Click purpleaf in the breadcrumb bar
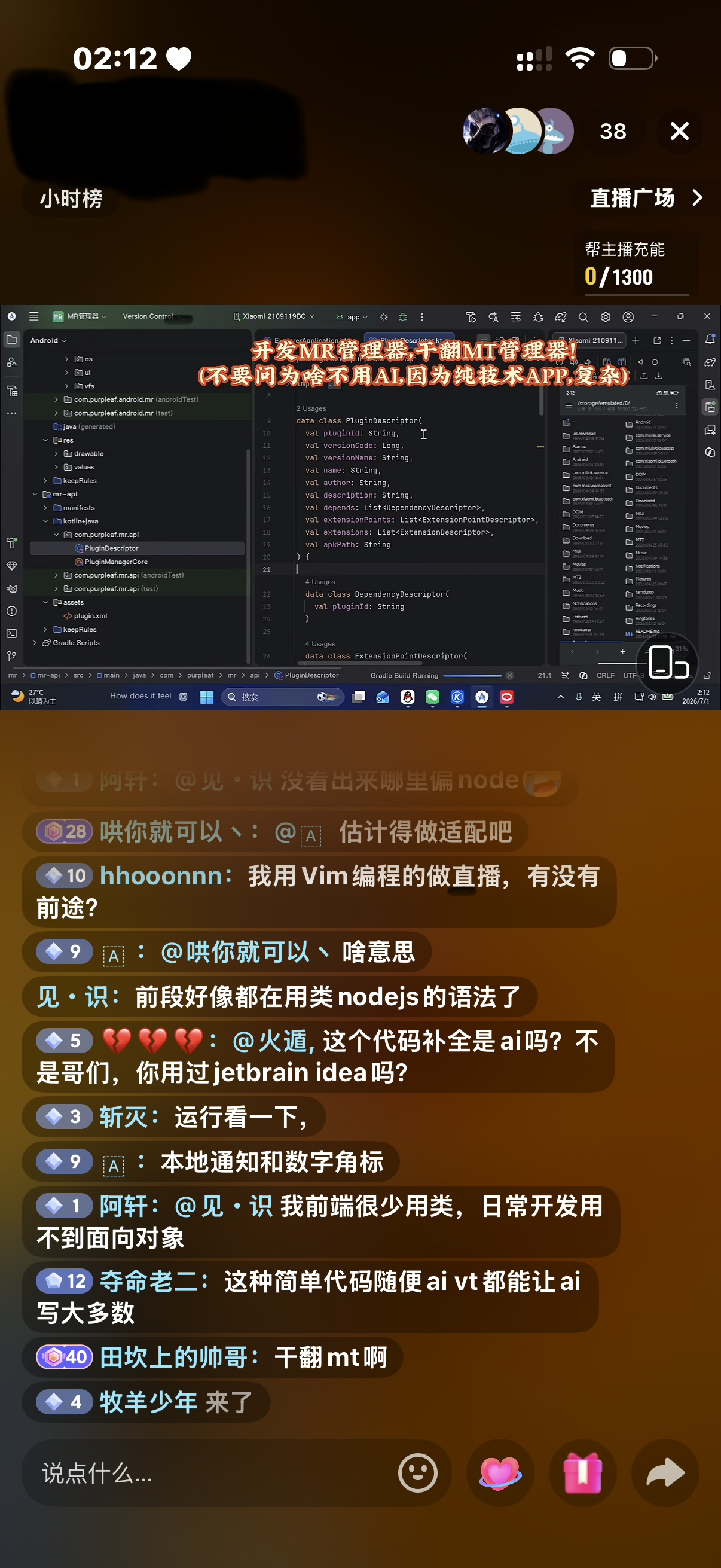Viewport: 721px width, 1568px height. coord(200,676)
